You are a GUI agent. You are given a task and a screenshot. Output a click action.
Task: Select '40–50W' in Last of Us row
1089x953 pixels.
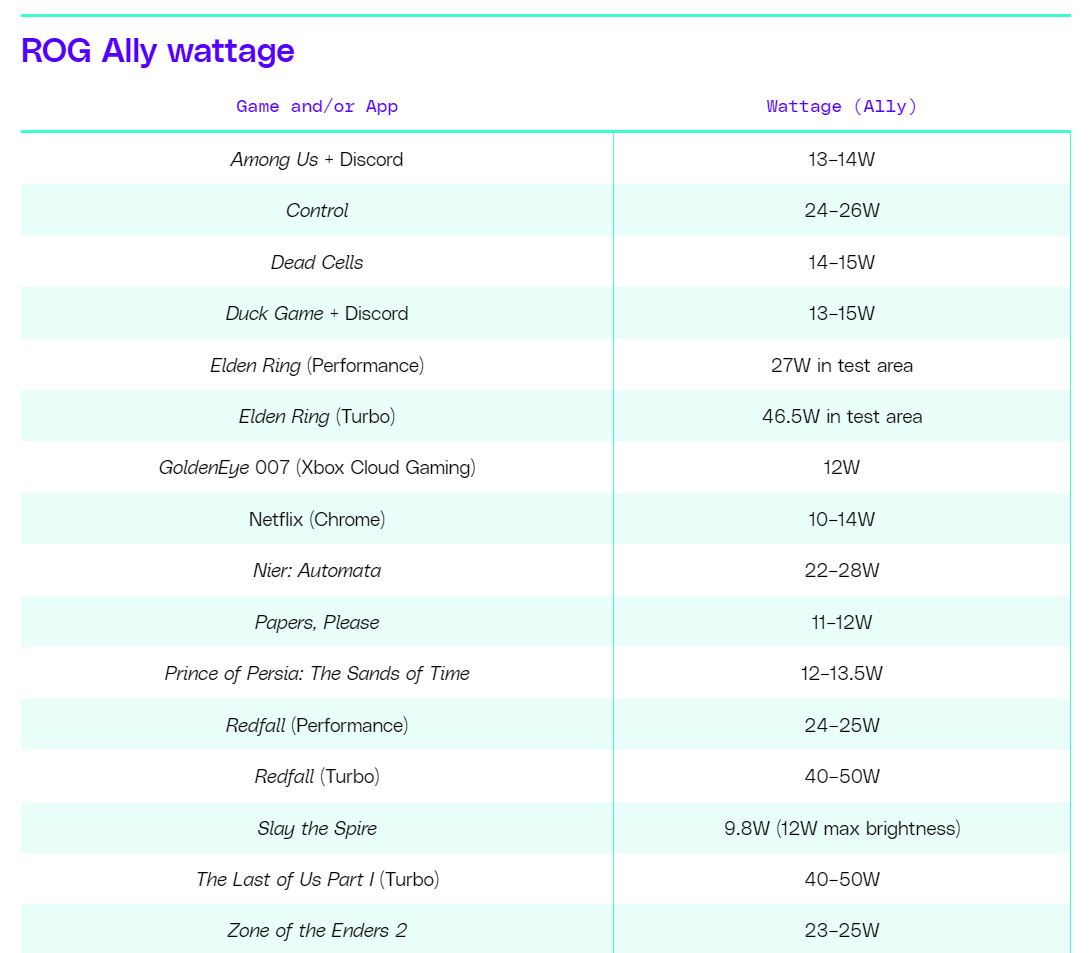842,879
